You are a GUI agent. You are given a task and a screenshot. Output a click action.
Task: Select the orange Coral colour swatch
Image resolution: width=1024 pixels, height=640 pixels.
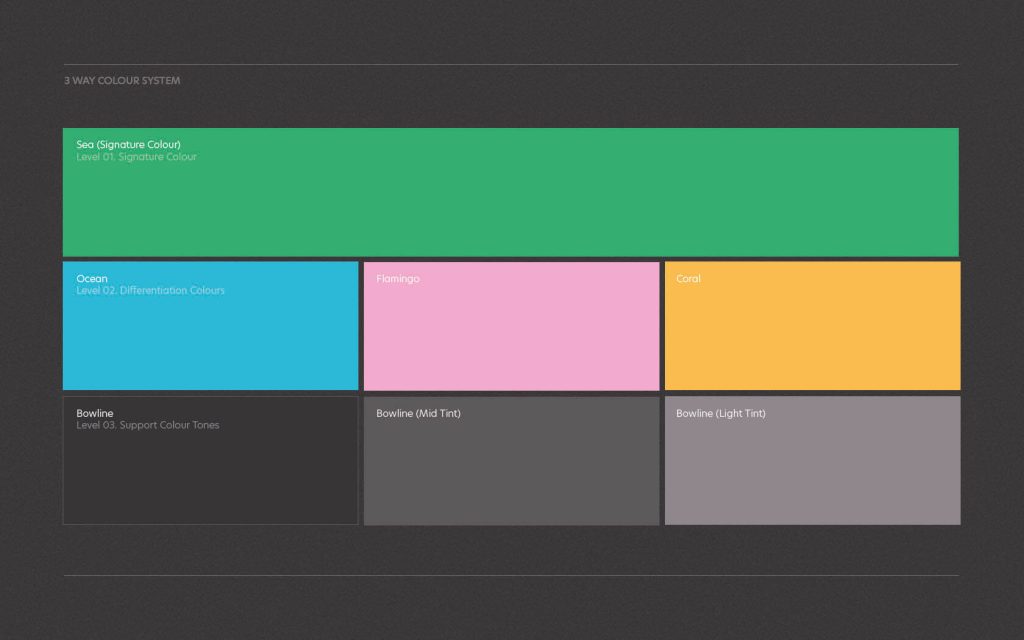812,326
